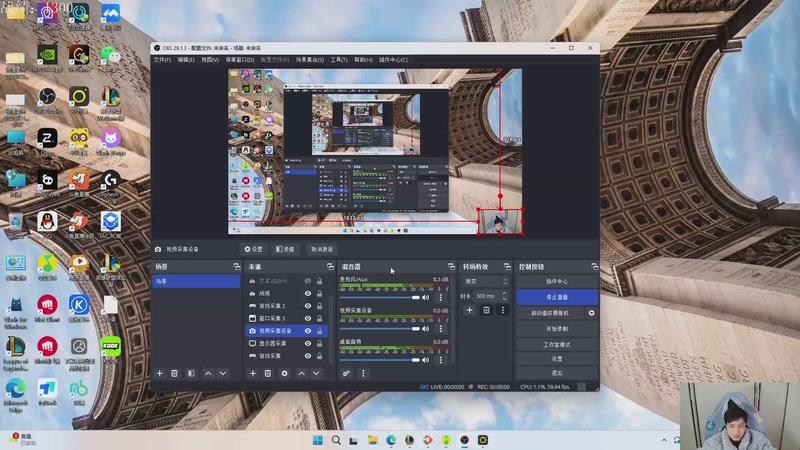Mute the 麦克风/Aux speaker icon
800x450 pixels.
click(426, 297)
